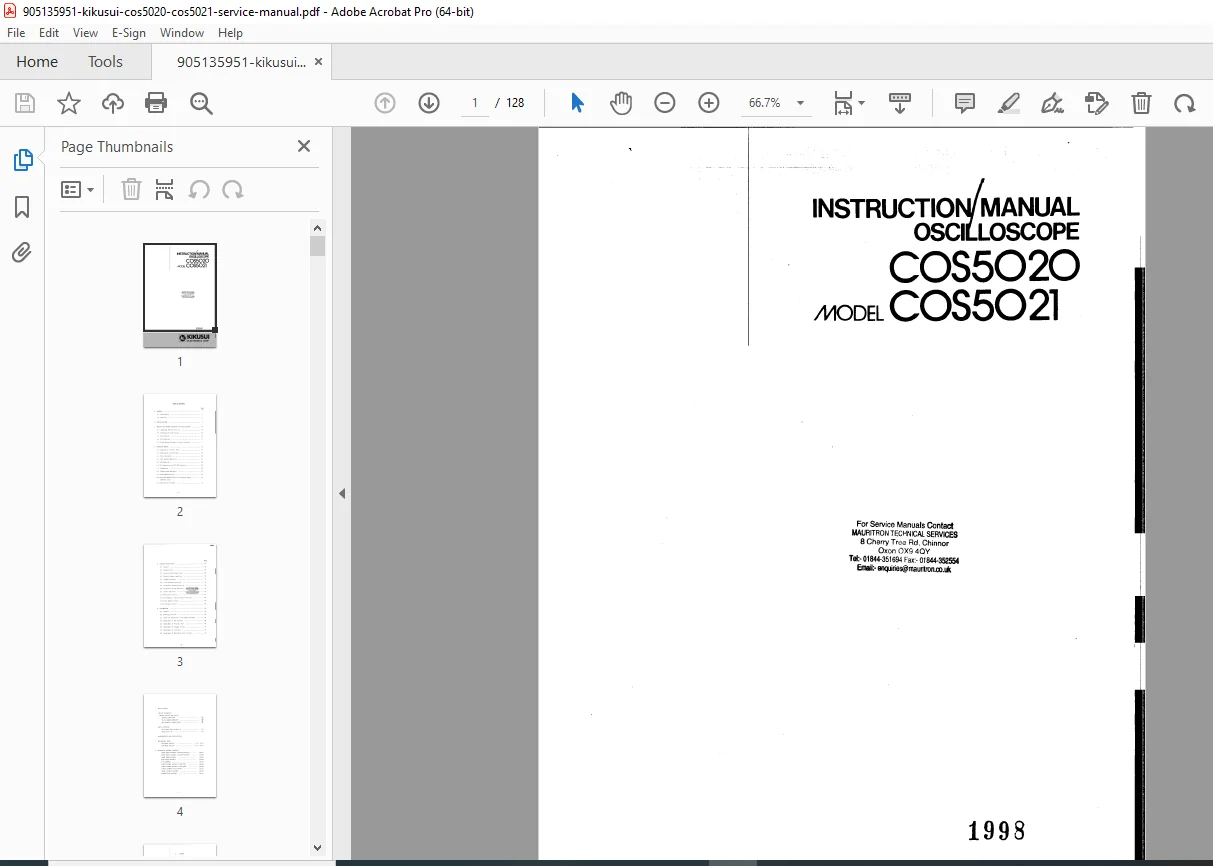This screenshot has height=866, width=1213.
Task: Open the Attachments paperclip panel
Action: coord(22,252)
